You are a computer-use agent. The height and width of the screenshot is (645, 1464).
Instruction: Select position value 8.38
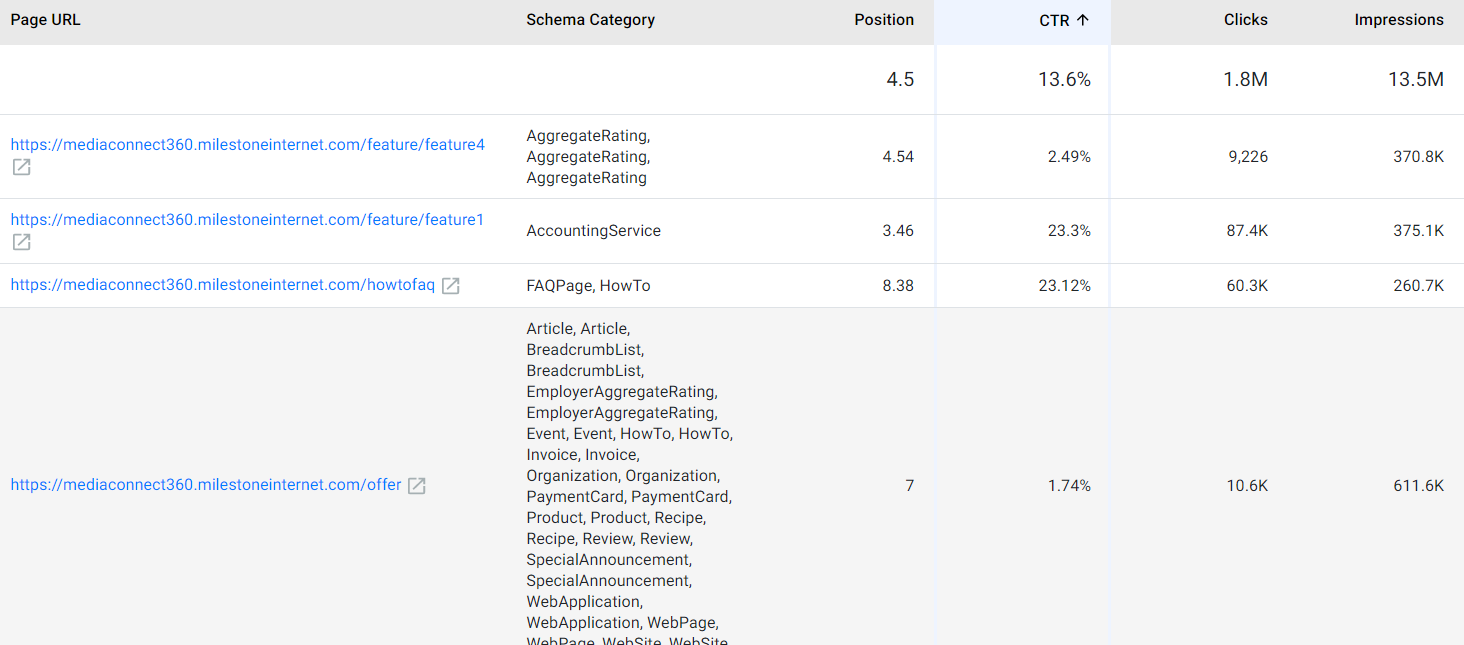point(898,286)
